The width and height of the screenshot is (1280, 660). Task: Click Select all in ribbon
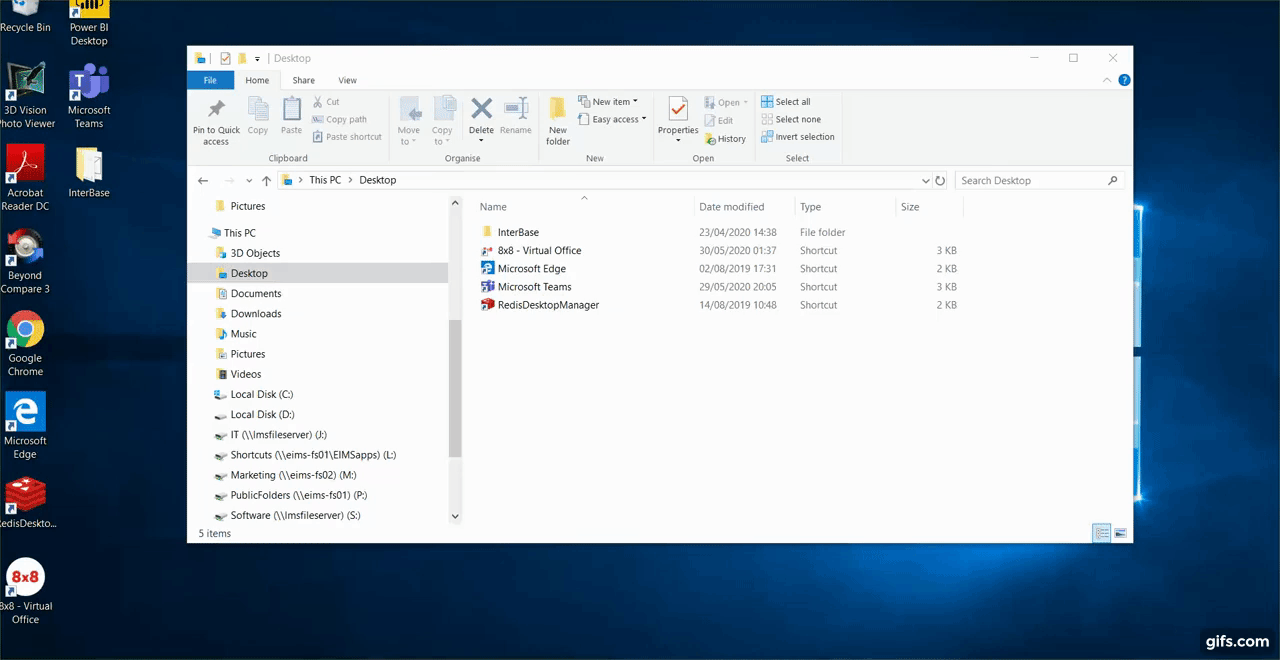[785, 102]
